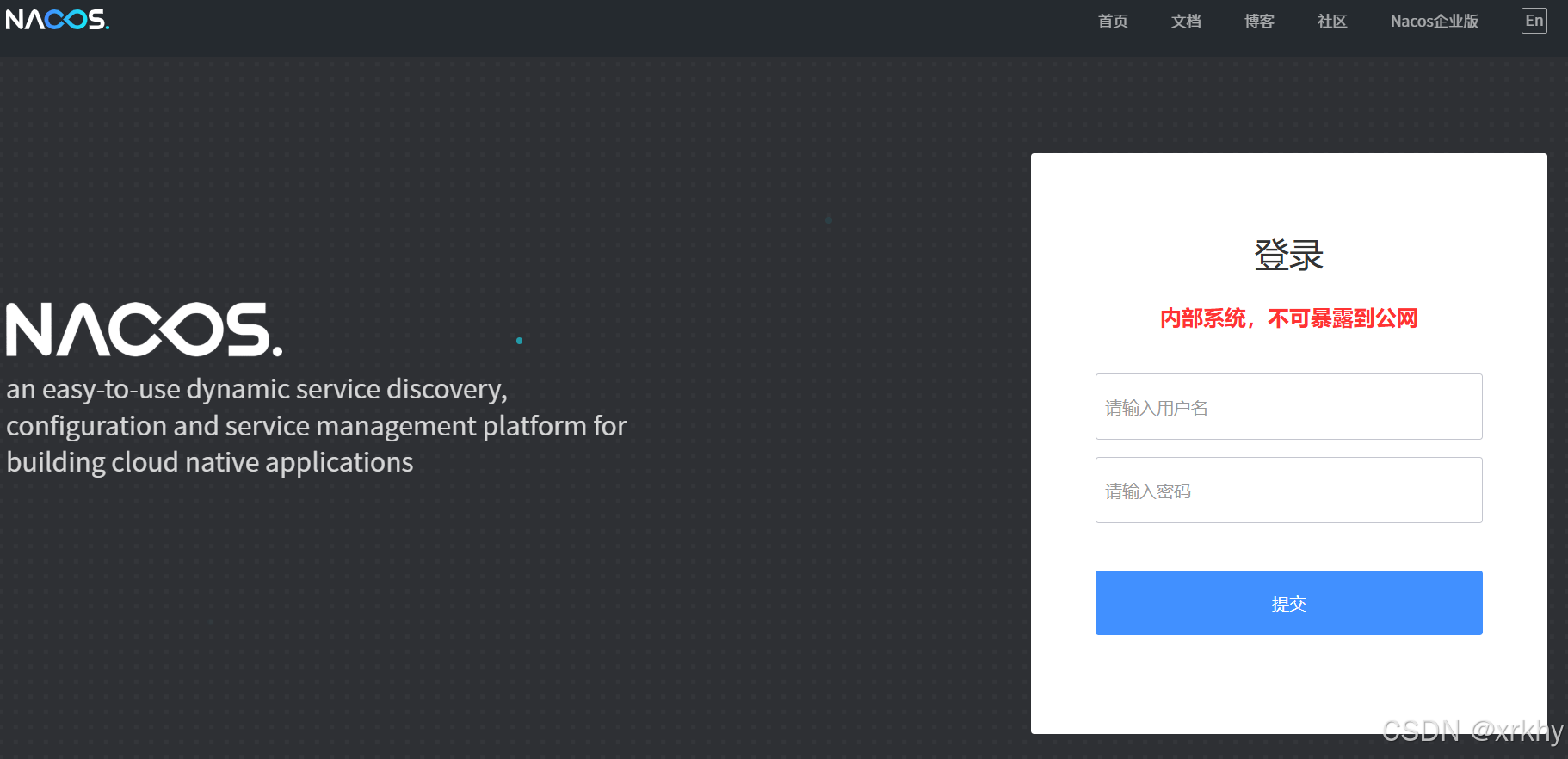
Task: Click the 登录 login heading
Action: pyautogui.click(x=1288, y=256)
